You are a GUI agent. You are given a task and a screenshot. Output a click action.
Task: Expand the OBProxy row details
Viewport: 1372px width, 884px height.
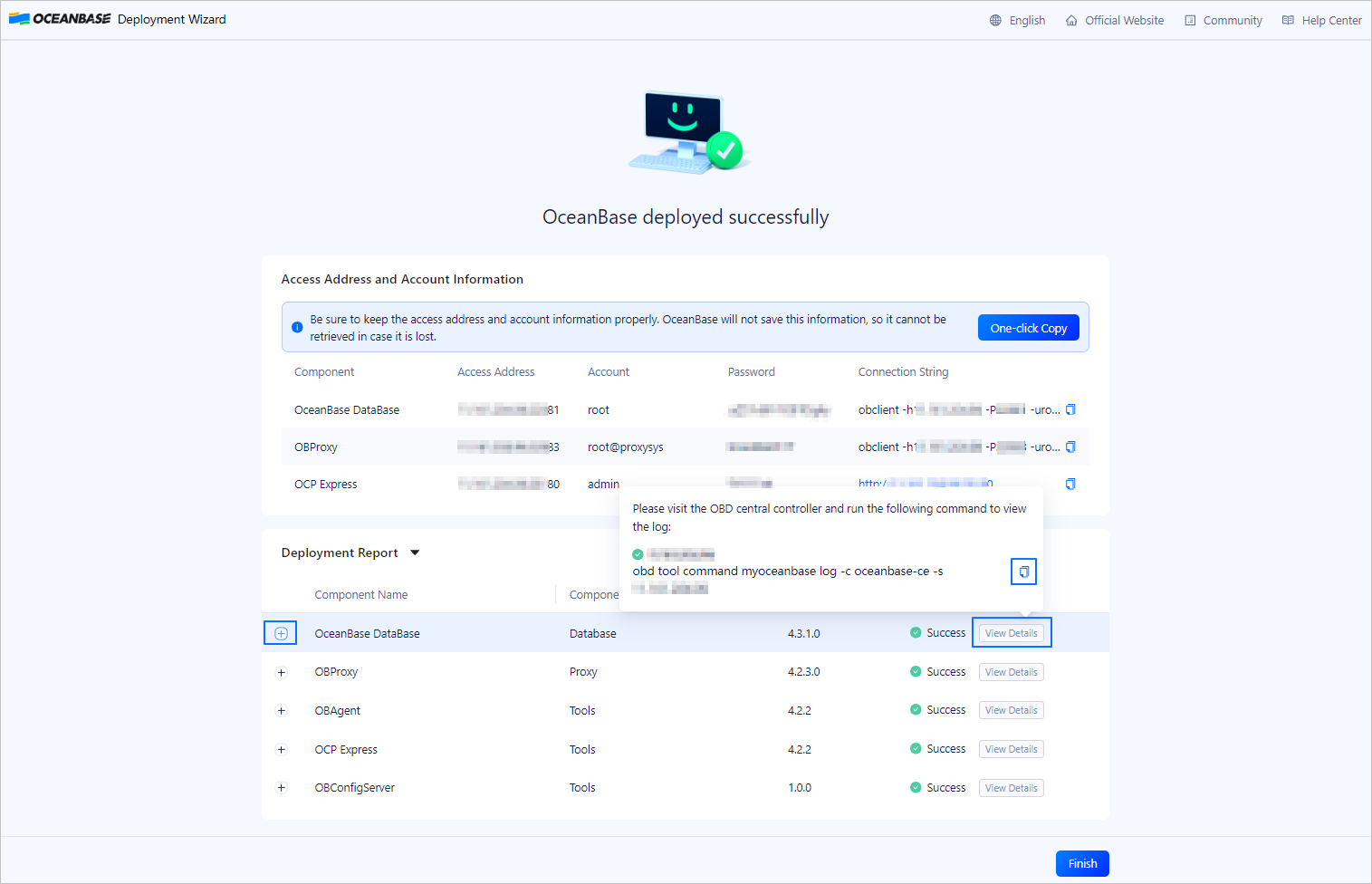coord(281,672)
